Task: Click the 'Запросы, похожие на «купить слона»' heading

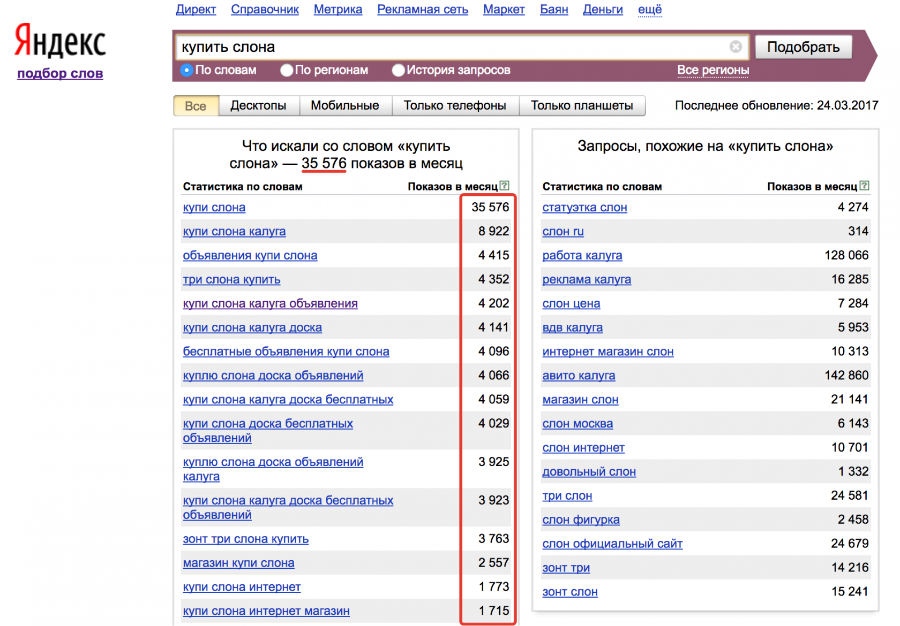Action: (705, 146)
